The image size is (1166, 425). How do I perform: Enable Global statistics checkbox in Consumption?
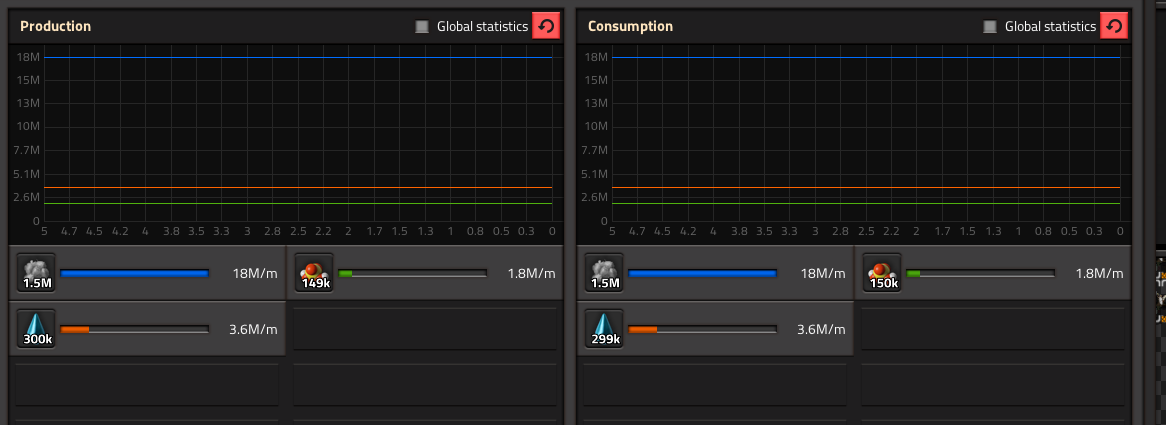coord(990,27)
